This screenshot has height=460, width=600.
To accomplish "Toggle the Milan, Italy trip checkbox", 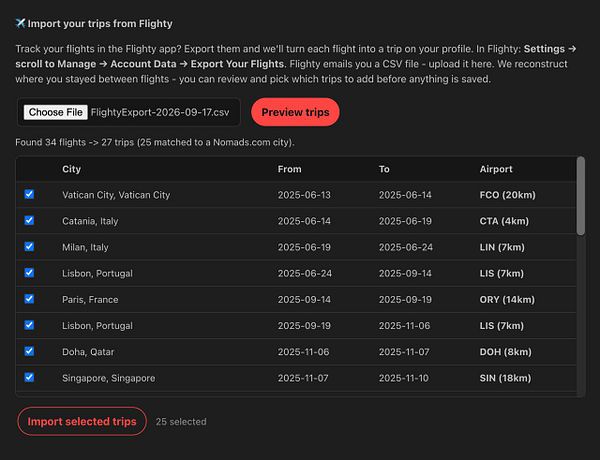I will 29,246.
